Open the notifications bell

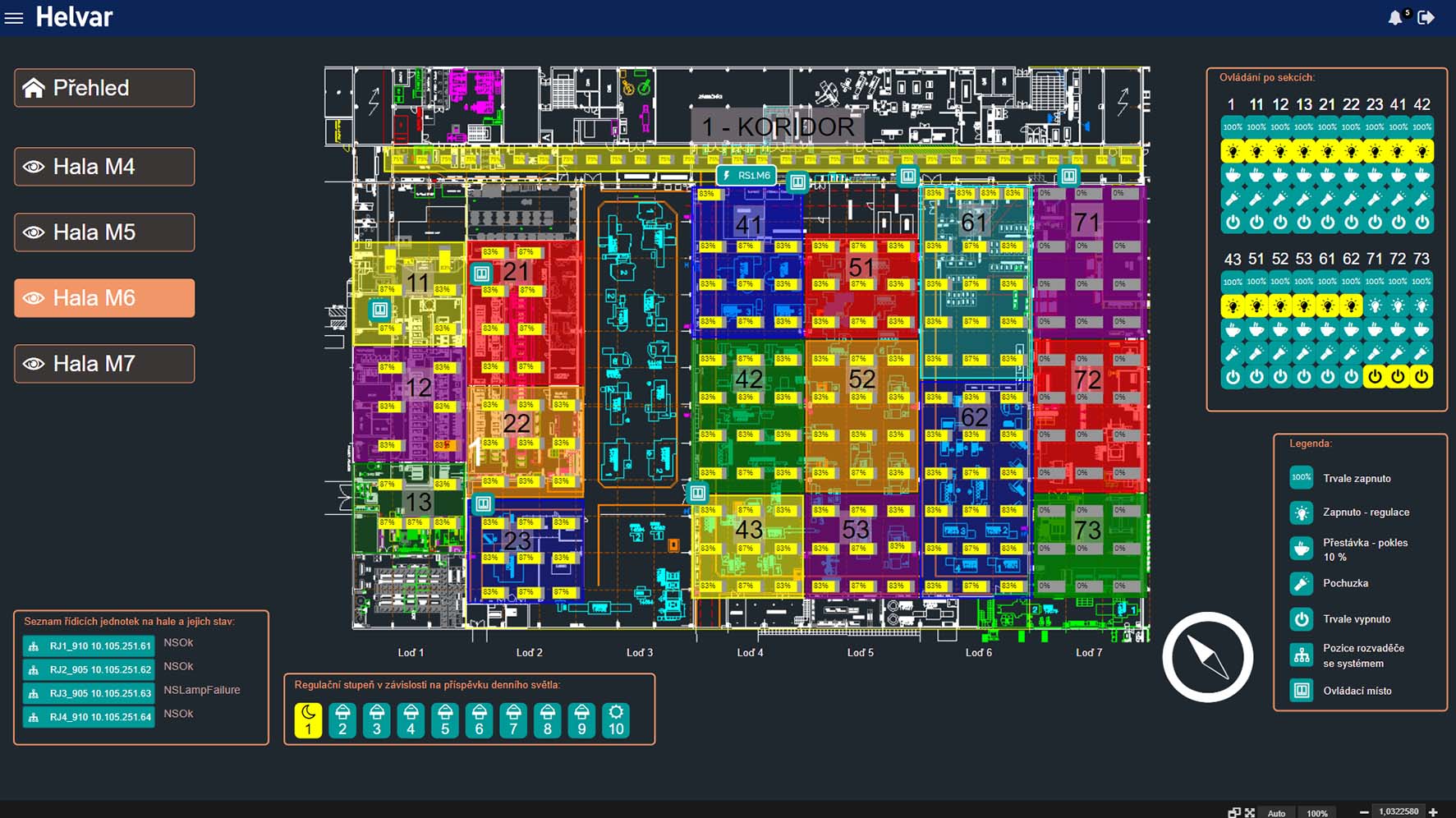click(x=1394, y=17)
